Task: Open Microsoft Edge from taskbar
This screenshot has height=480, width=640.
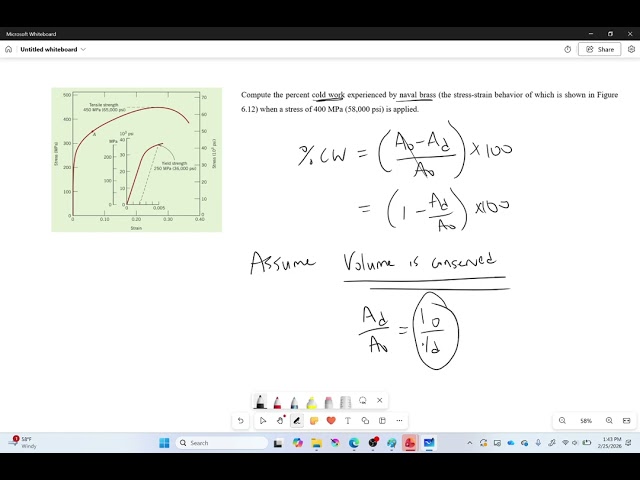Action: 354,443
